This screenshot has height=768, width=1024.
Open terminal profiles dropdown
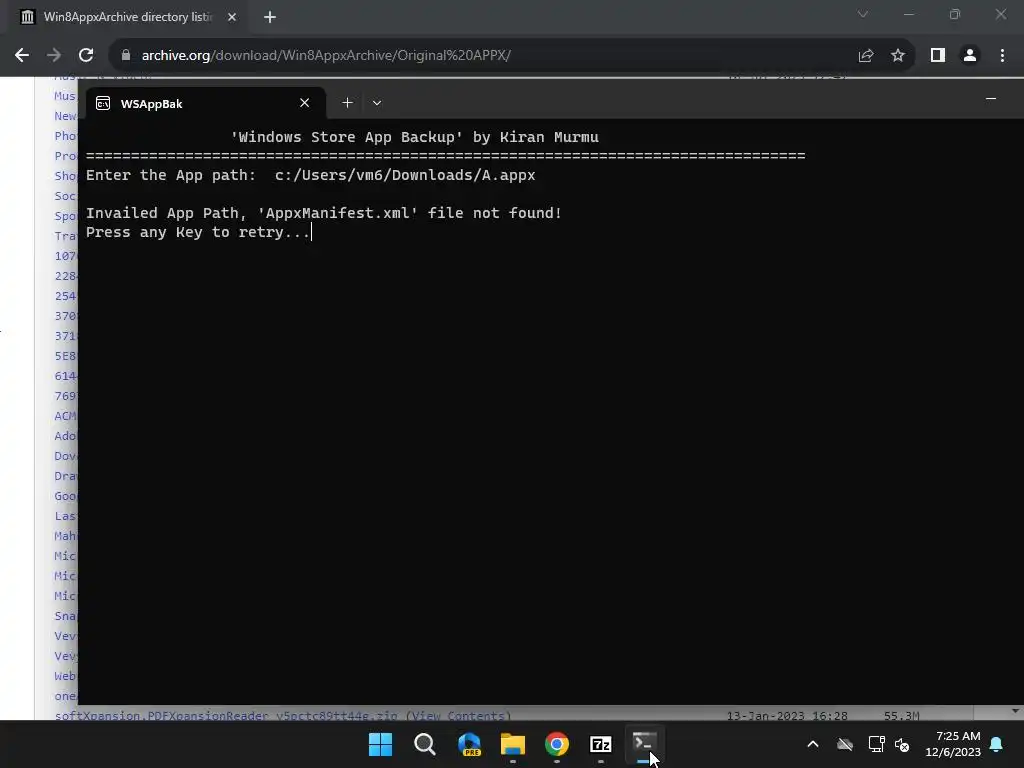(x=377, y=103)
